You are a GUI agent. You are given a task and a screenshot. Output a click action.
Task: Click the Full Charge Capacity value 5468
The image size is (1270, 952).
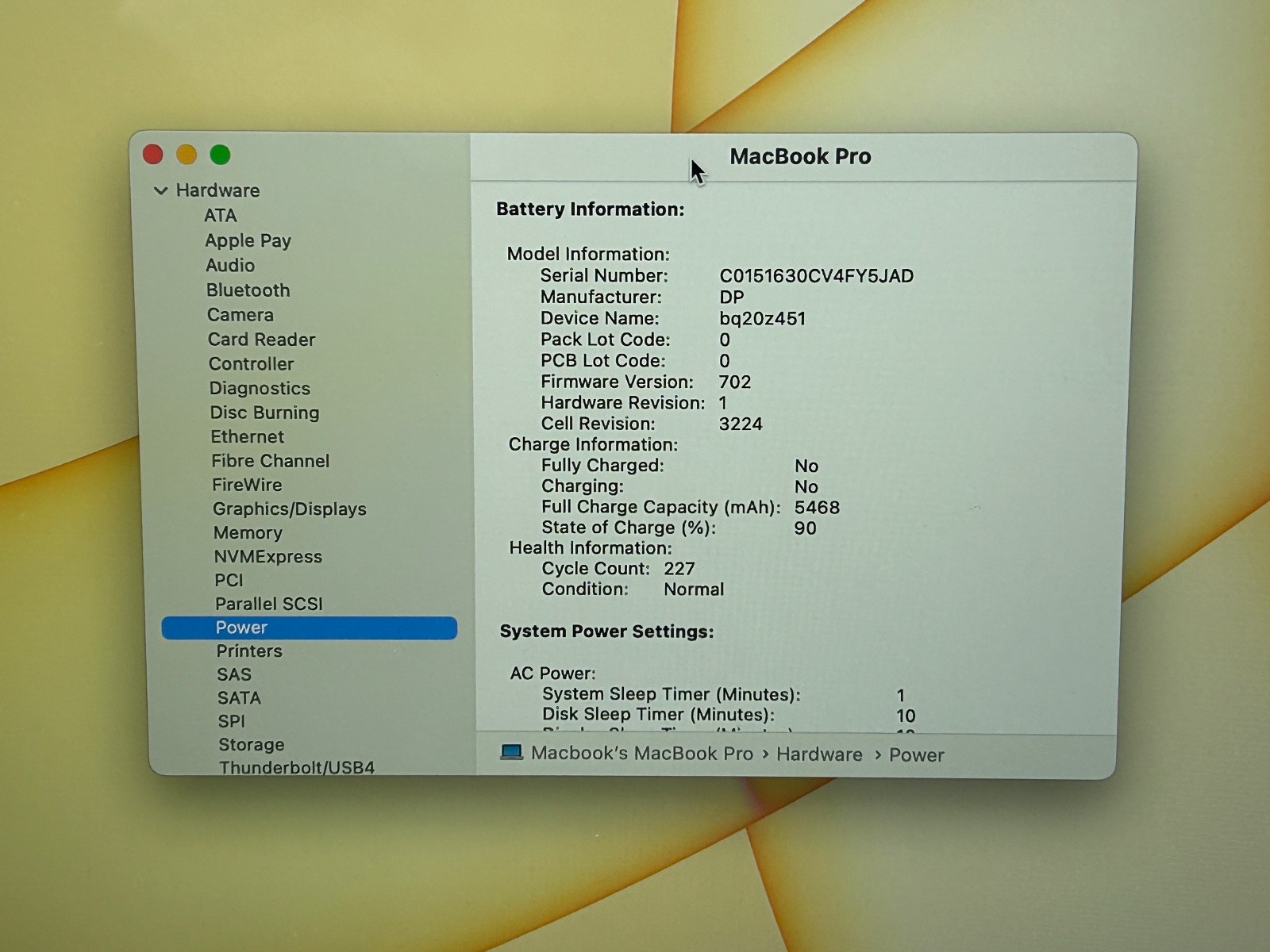(817, 508)
